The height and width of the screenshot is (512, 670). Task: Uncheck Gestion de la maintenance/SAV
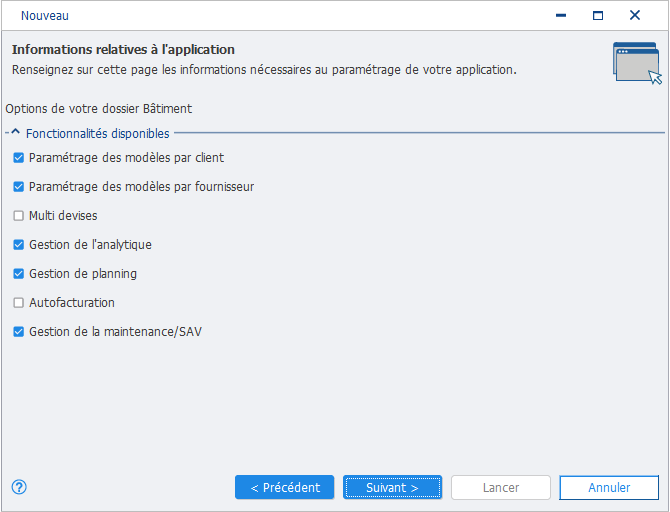click(x=18, y=332)
